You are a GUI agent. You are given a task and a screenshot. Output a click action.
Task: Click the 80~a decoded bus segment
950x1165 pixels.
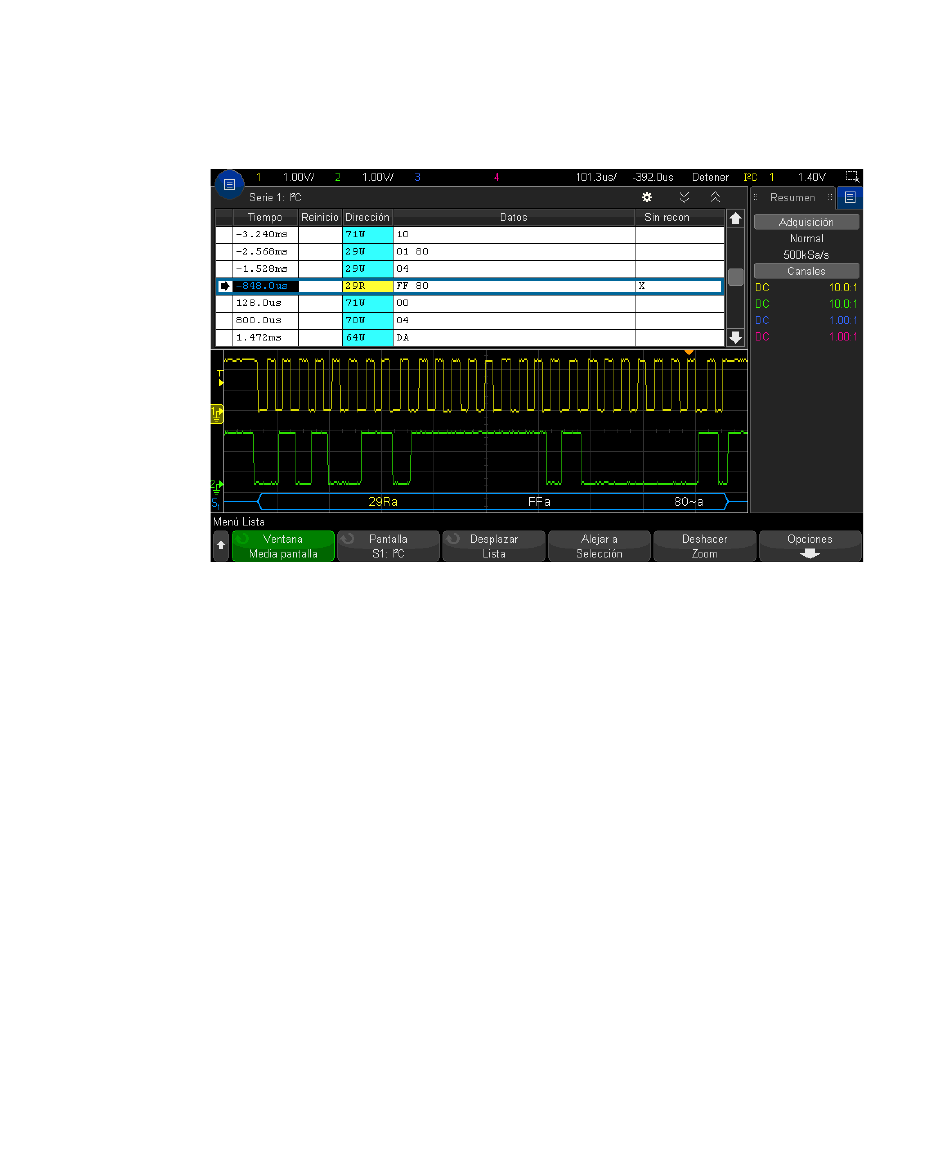pos(689,502)
